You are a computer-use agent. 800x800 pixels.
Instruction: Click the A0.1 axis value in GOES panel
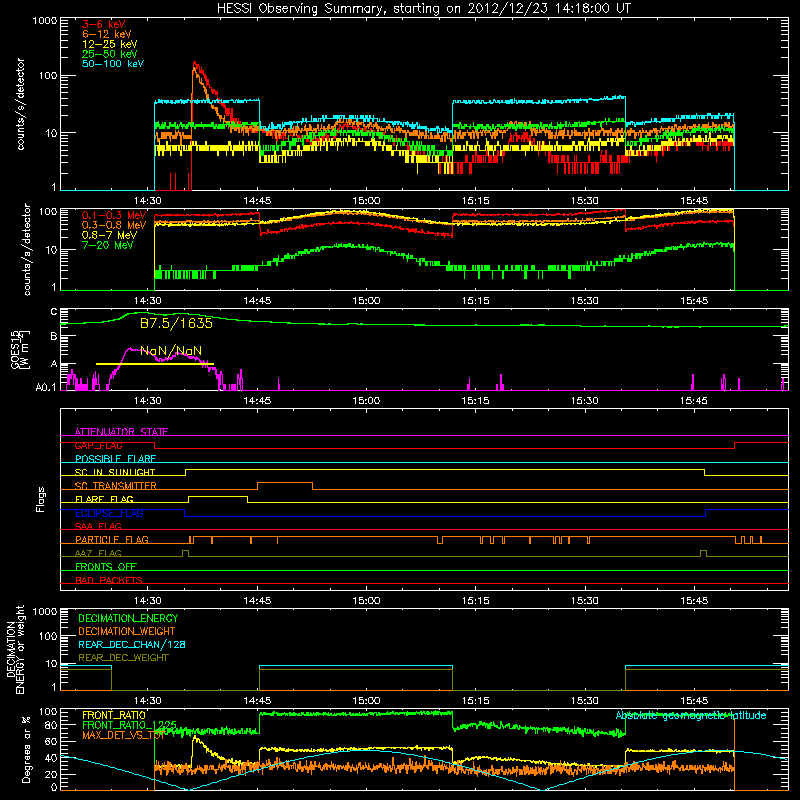coord(46,388)
